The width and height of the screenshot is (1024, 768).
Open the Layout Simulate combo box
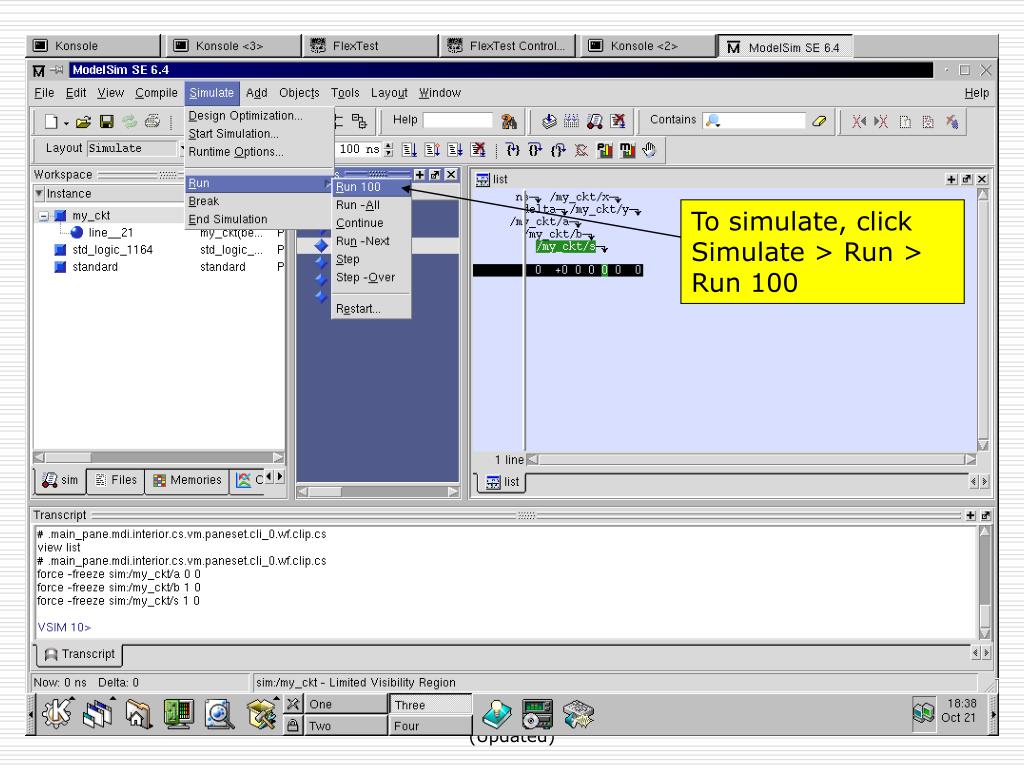136,148
